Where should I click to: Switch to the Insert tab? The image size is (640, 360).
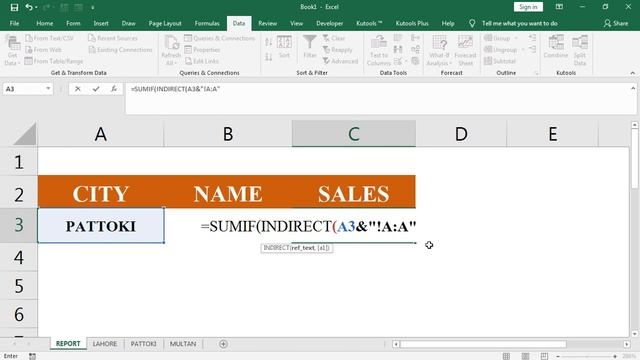point(101,23)
